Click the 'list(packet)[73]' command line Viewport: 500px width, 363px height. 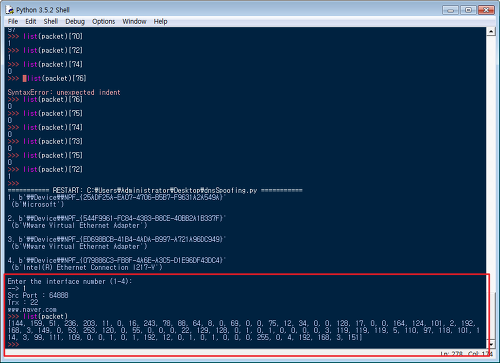[45, 141]
